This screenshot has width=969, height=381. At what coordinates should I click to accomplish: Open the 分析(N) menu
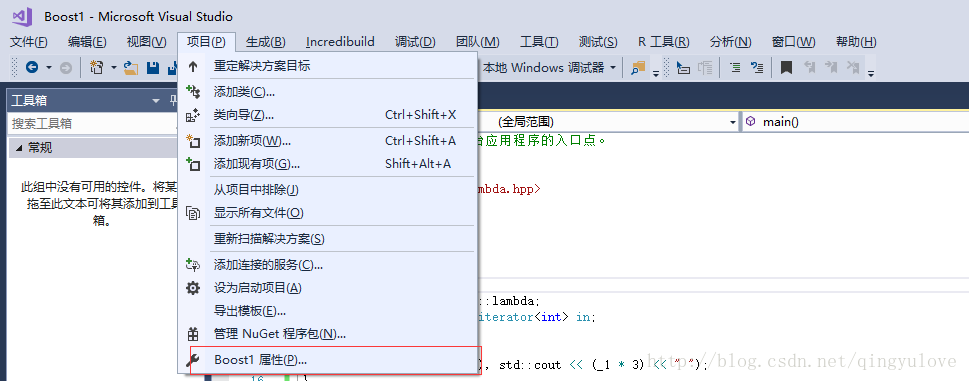click(x=730, y=42)
